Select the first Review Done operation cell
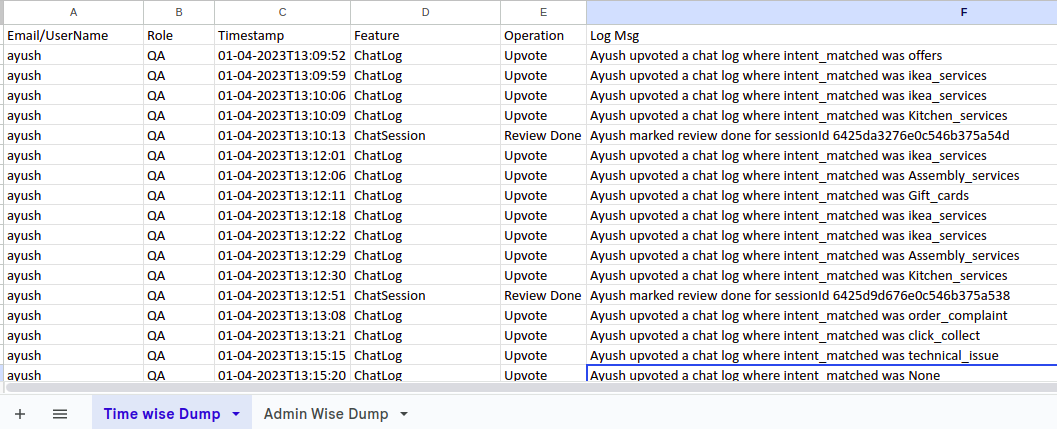The width and height of the screenshot is (1057, 429). [543, 135]
